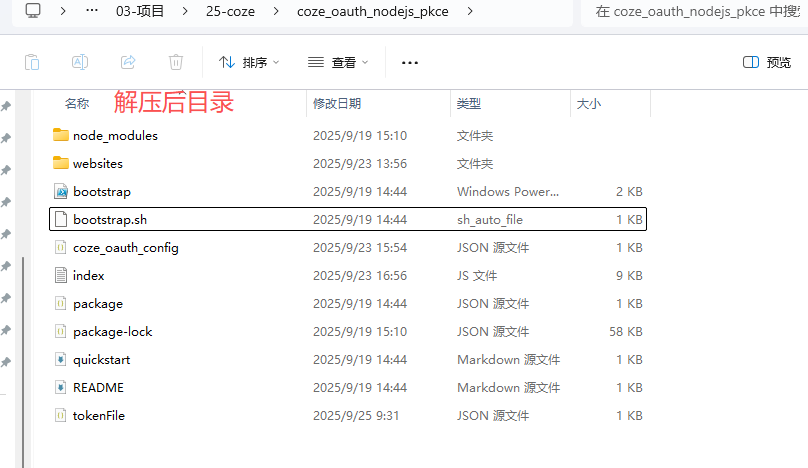808x468 pixels.
Task: Select the README Markdown icon
Action: [x=61, y=387]
